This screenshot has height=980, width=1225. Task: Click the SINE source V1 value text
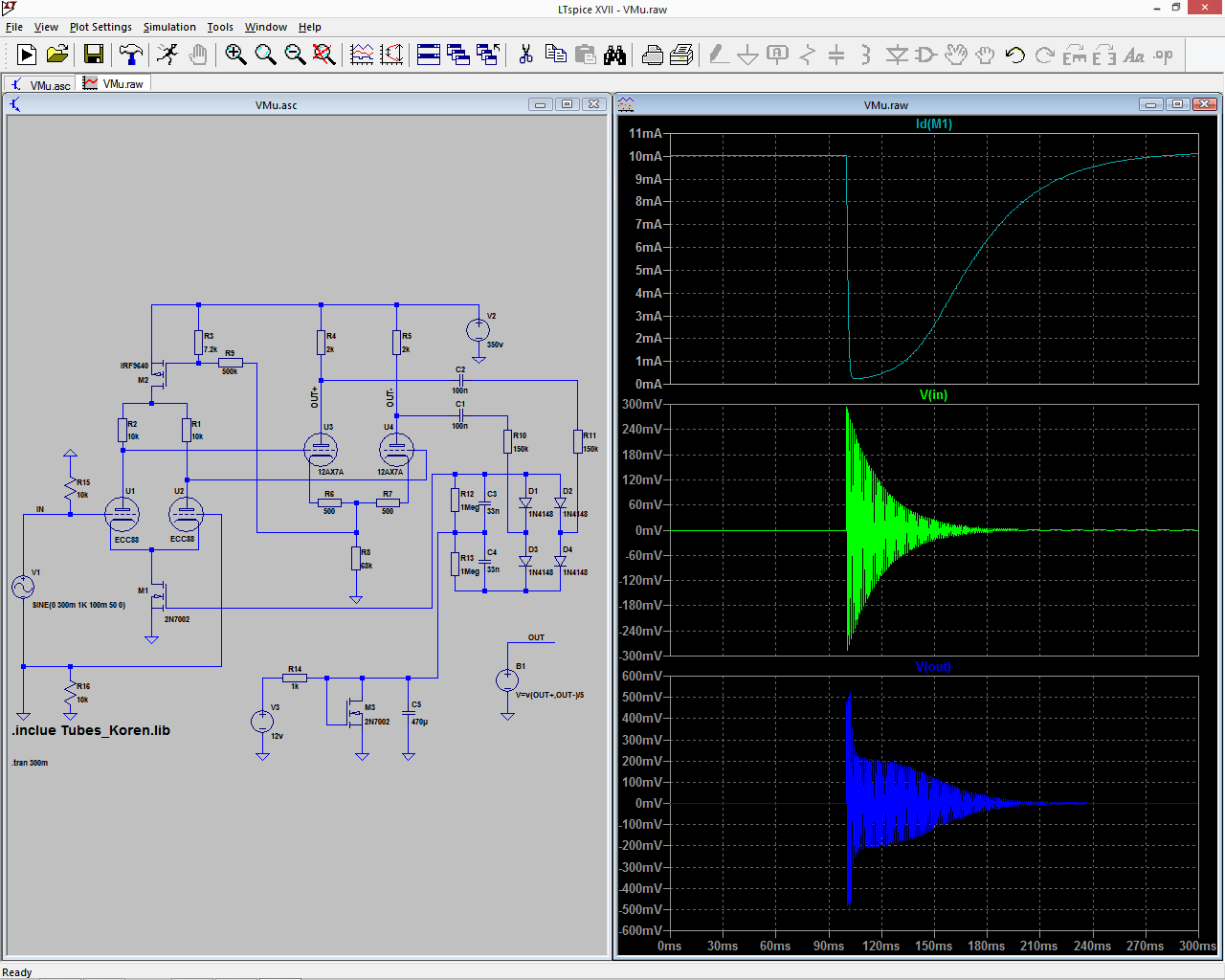tap(78, 605)
